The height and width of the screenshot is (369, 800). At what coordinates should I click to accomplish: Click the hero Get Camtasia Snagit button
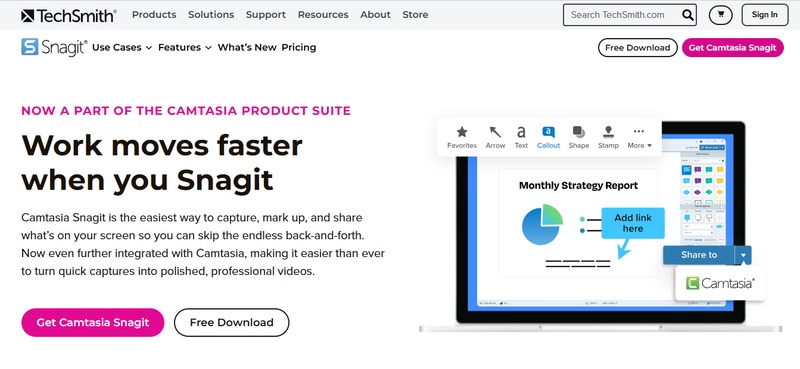tap(93, 323)
